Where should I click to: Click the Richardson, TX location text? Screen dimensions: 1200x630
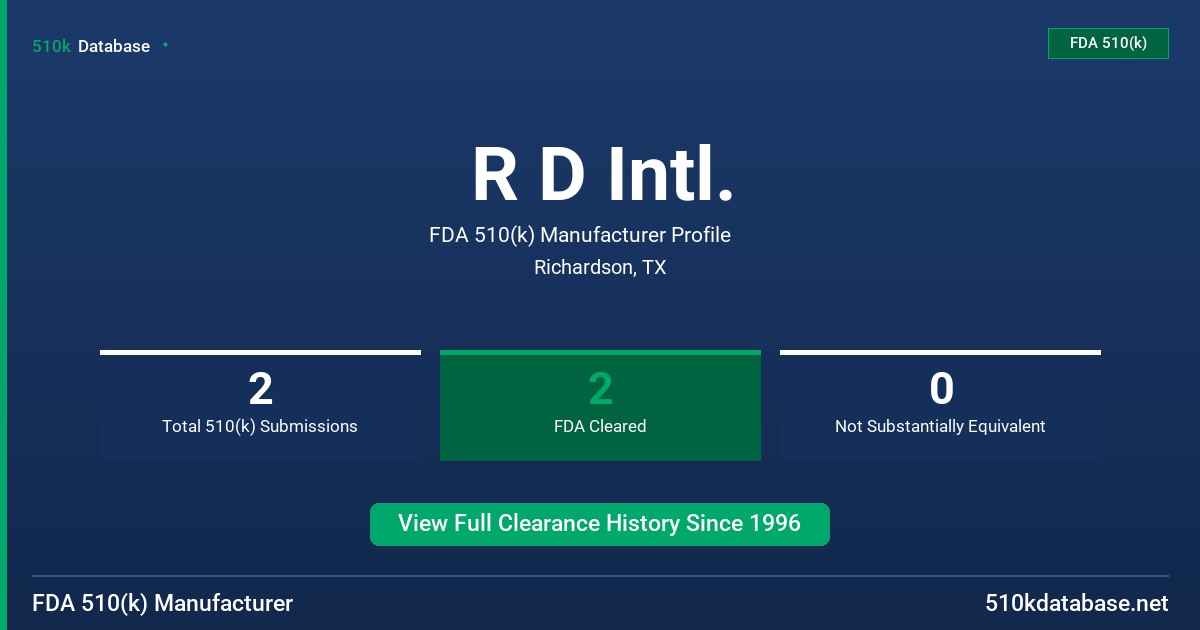[600, 267]
